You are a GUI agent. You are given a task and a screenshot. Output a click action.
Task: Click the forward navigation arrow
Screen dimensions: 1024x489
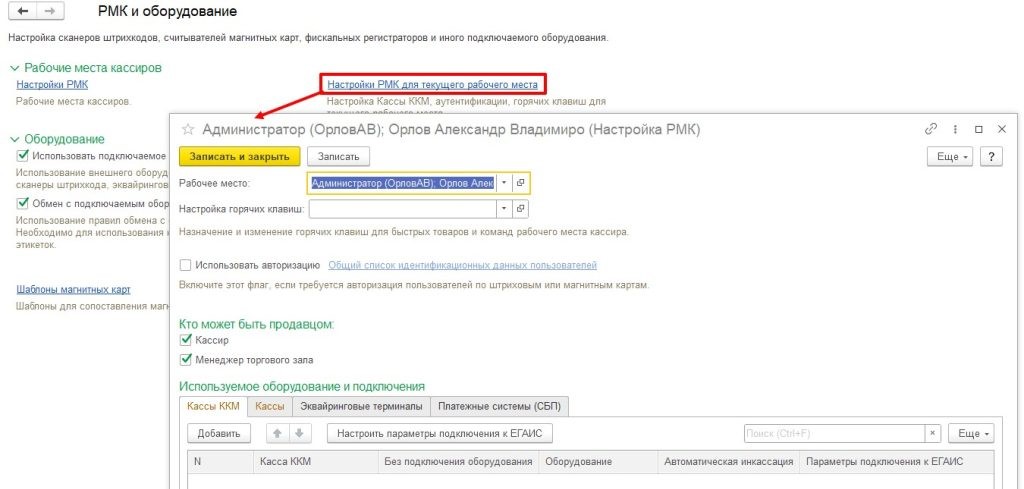(x=49, y=12)
